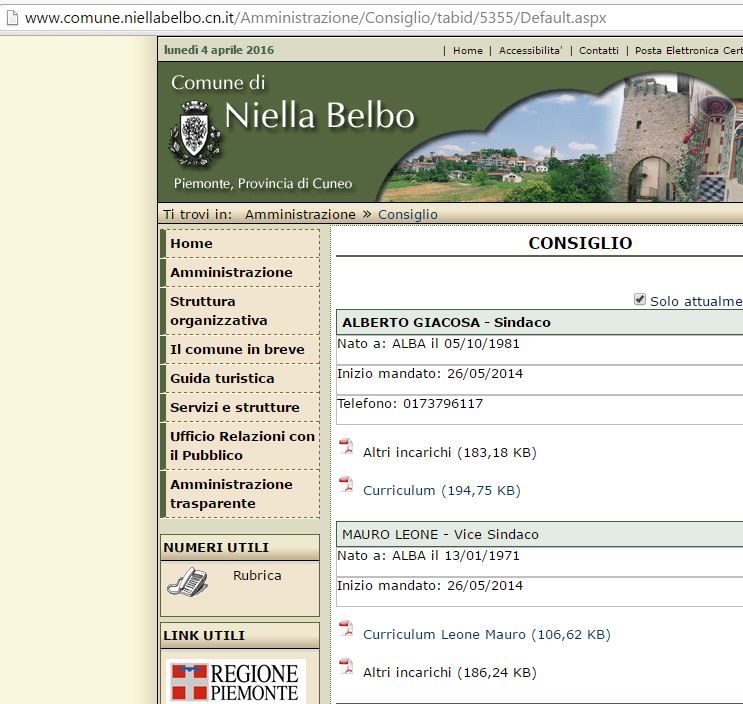
Task: Toggle the Solo attualmente checkbox
Action: click(x=640, y=300)
